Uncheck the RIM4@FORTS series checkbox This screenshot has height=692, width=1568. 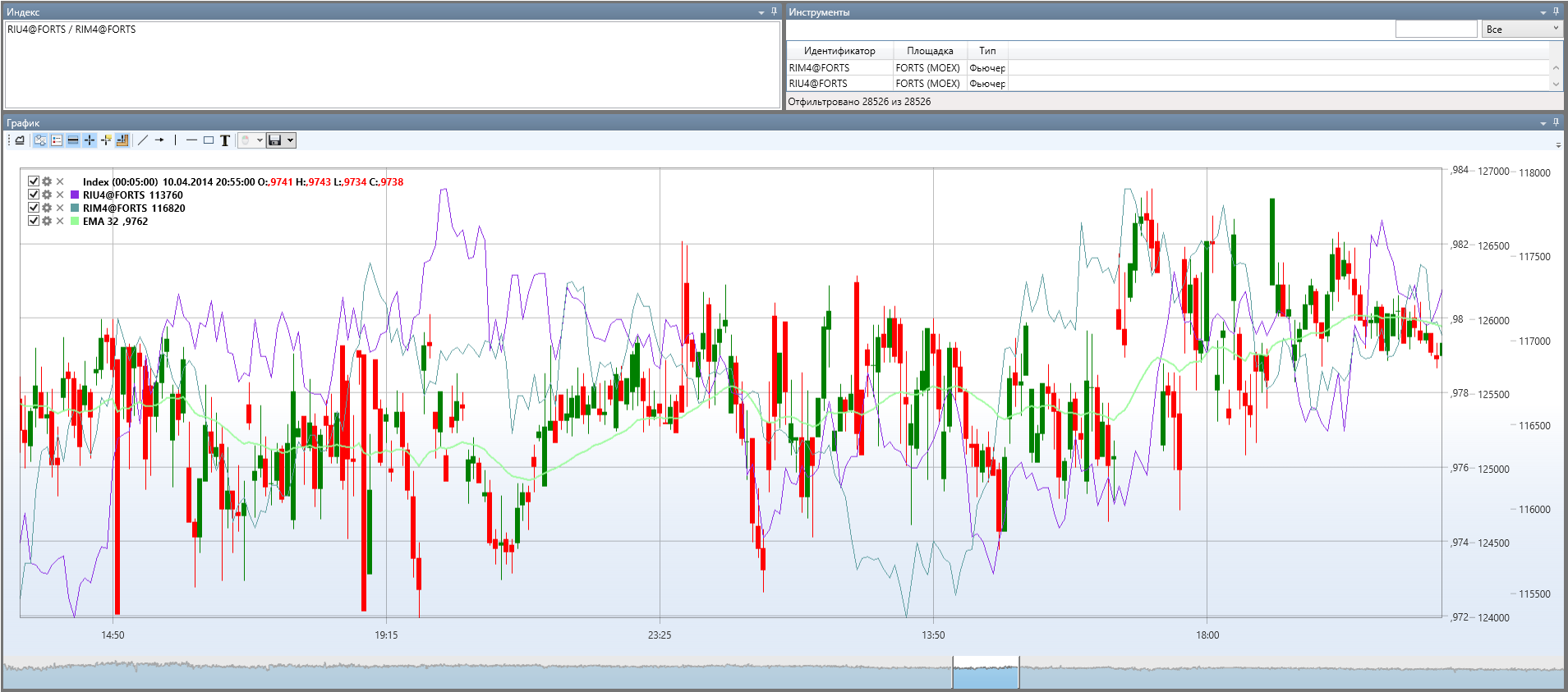click(x=34, y=208)
